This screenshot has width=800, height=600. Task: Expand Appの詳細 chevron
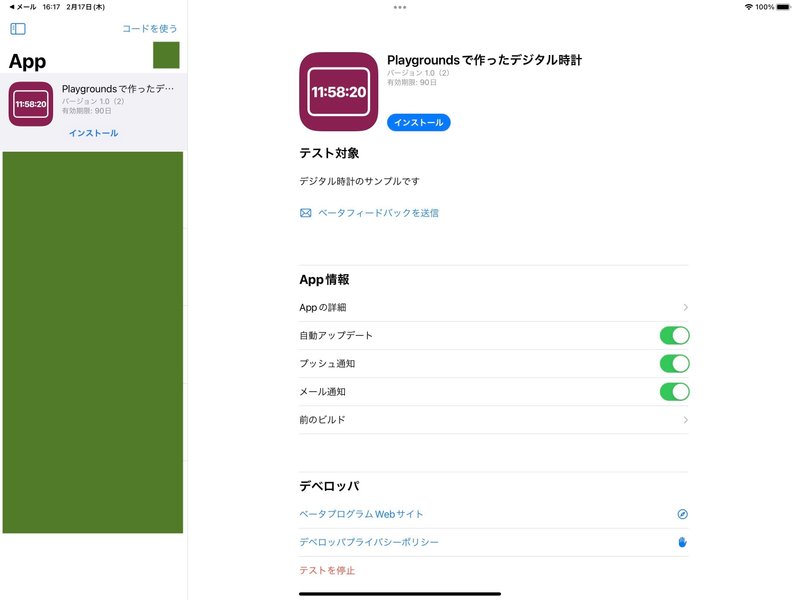click(685, 307)
